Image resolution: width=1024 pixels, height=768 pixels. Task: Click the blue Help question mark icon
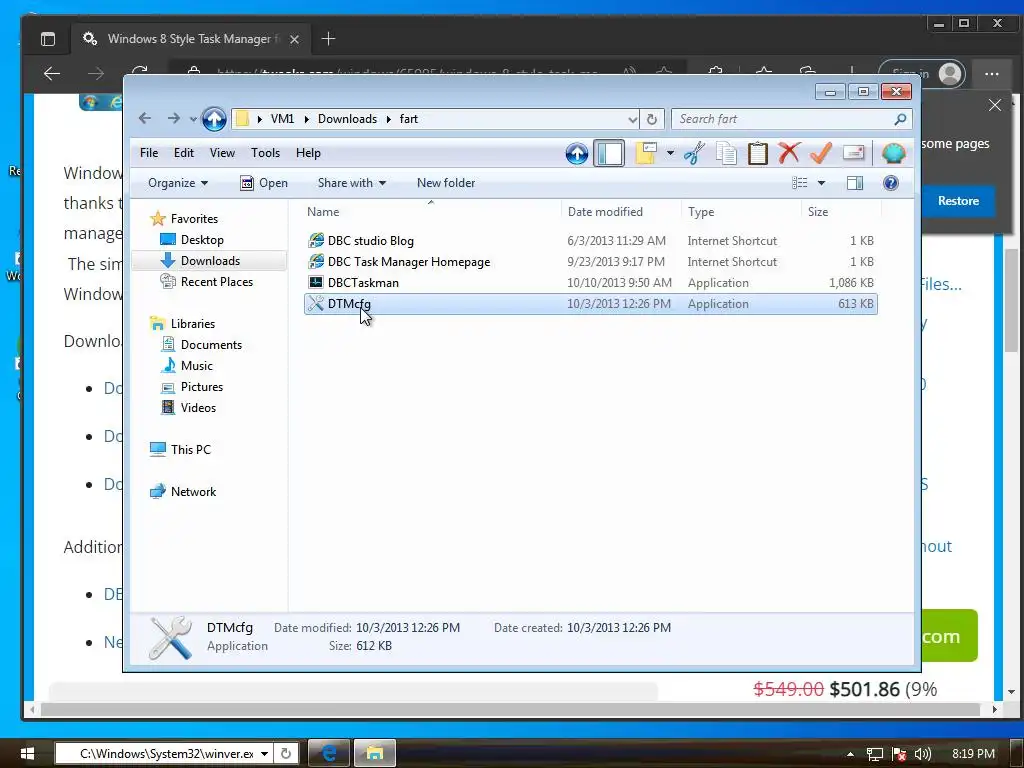point(891,183)
